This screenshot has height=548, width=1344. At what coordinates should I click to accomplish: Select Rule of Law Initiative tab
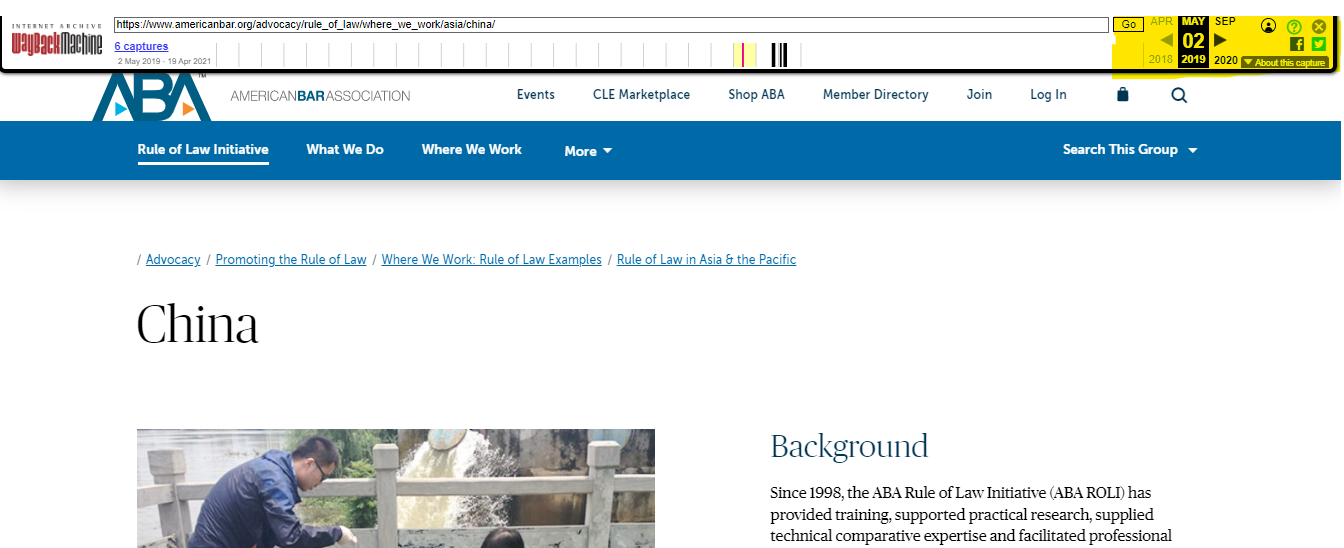pos(203,149)
